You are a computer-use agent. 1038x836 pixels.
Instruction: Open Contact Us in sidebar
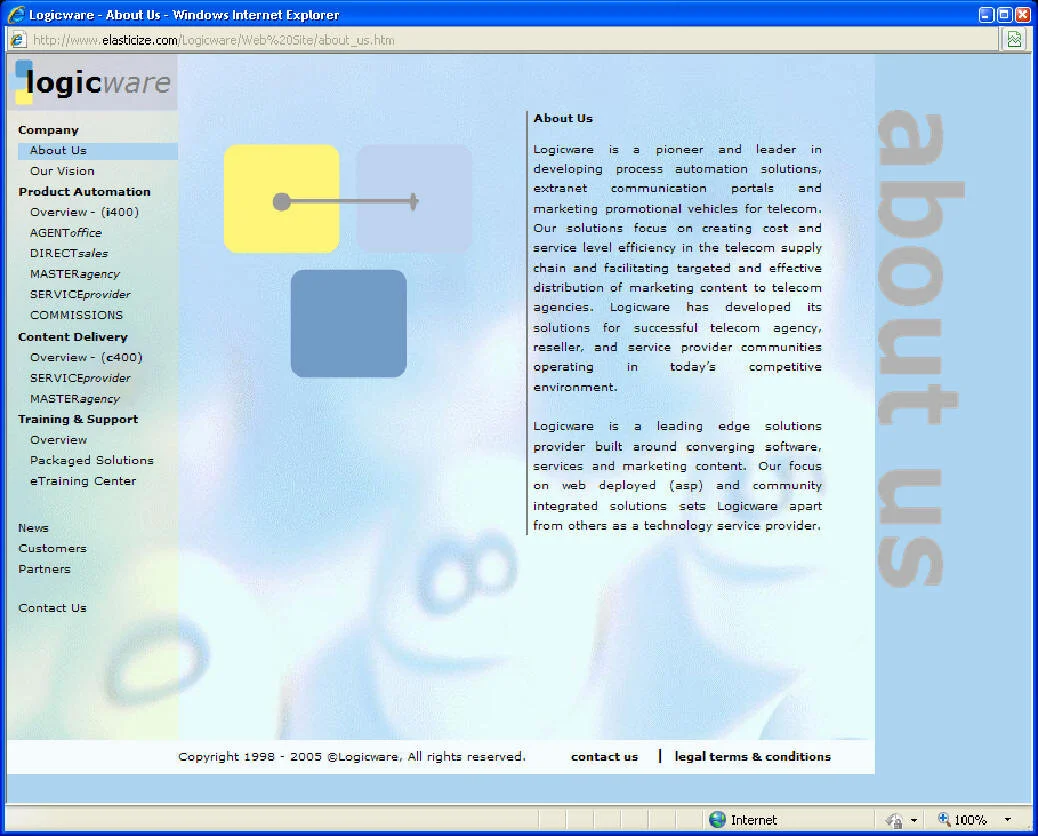52,608
